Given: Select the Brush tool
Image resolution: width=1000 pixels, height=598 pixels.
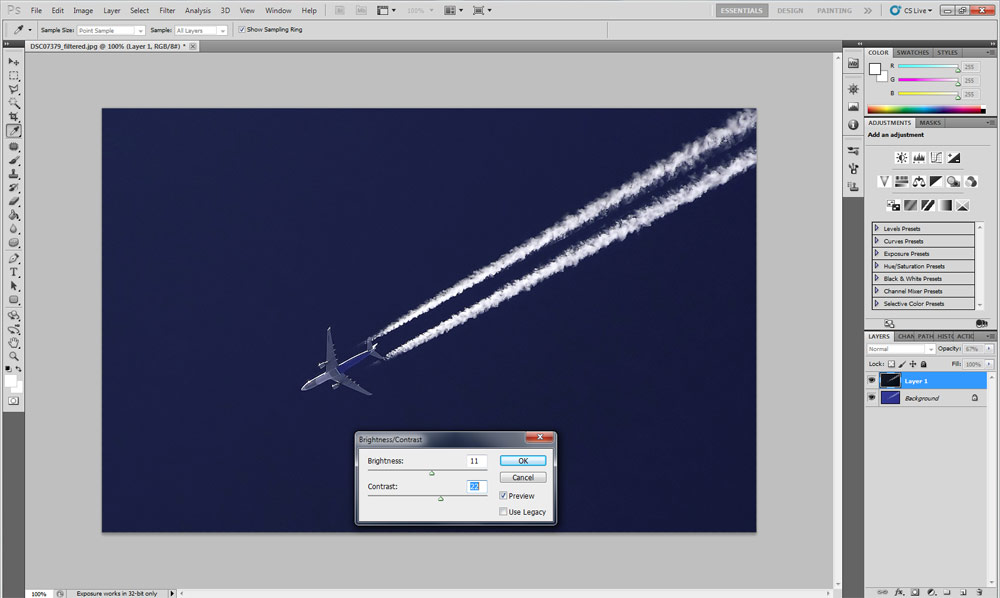Looking at the screenshot, I should click(x=13, y=160).
